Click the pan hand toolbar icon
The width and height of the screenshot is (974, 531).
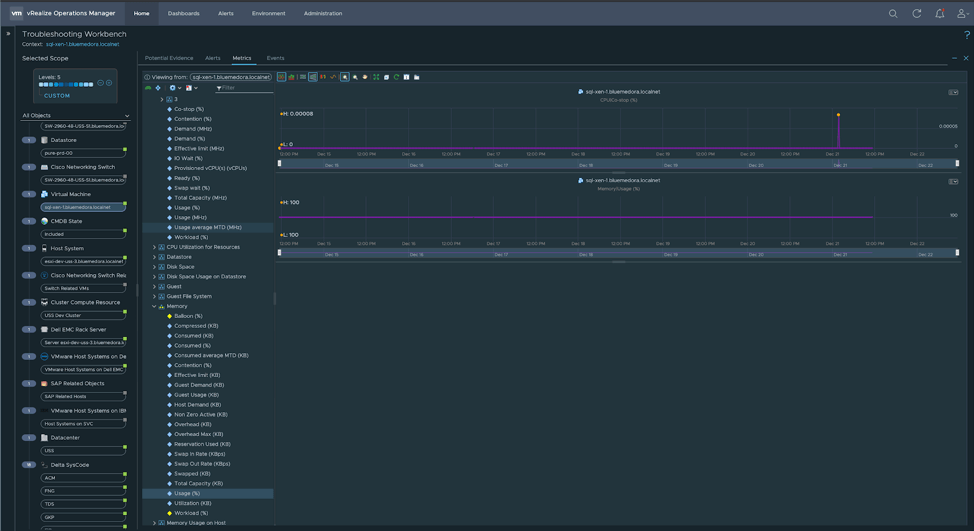(x=365, y=77)
